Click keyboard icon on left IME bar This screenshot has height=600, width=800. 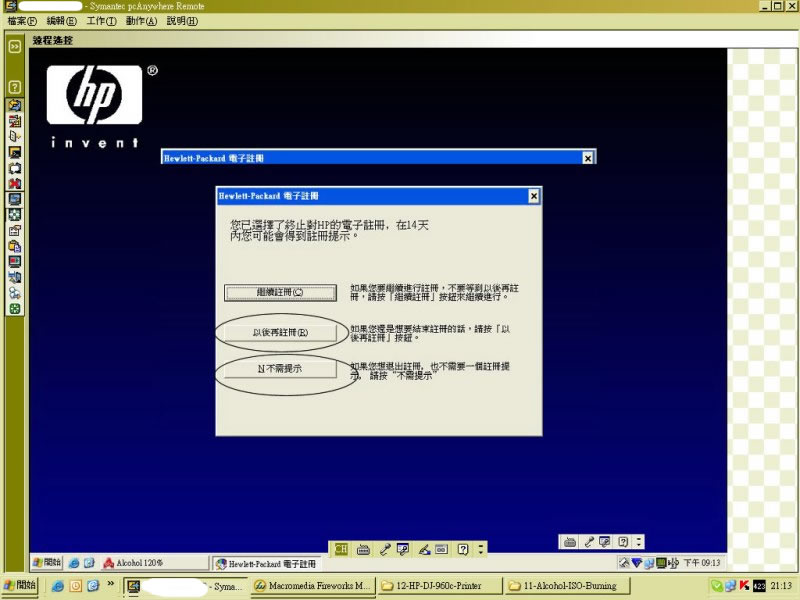click(x=363, y=549)
